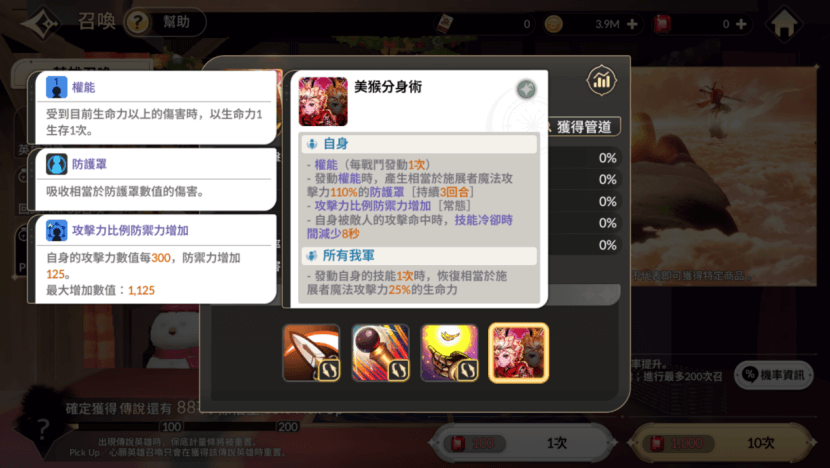Click the legendary pity progress bar

click(x=183, y=426)
